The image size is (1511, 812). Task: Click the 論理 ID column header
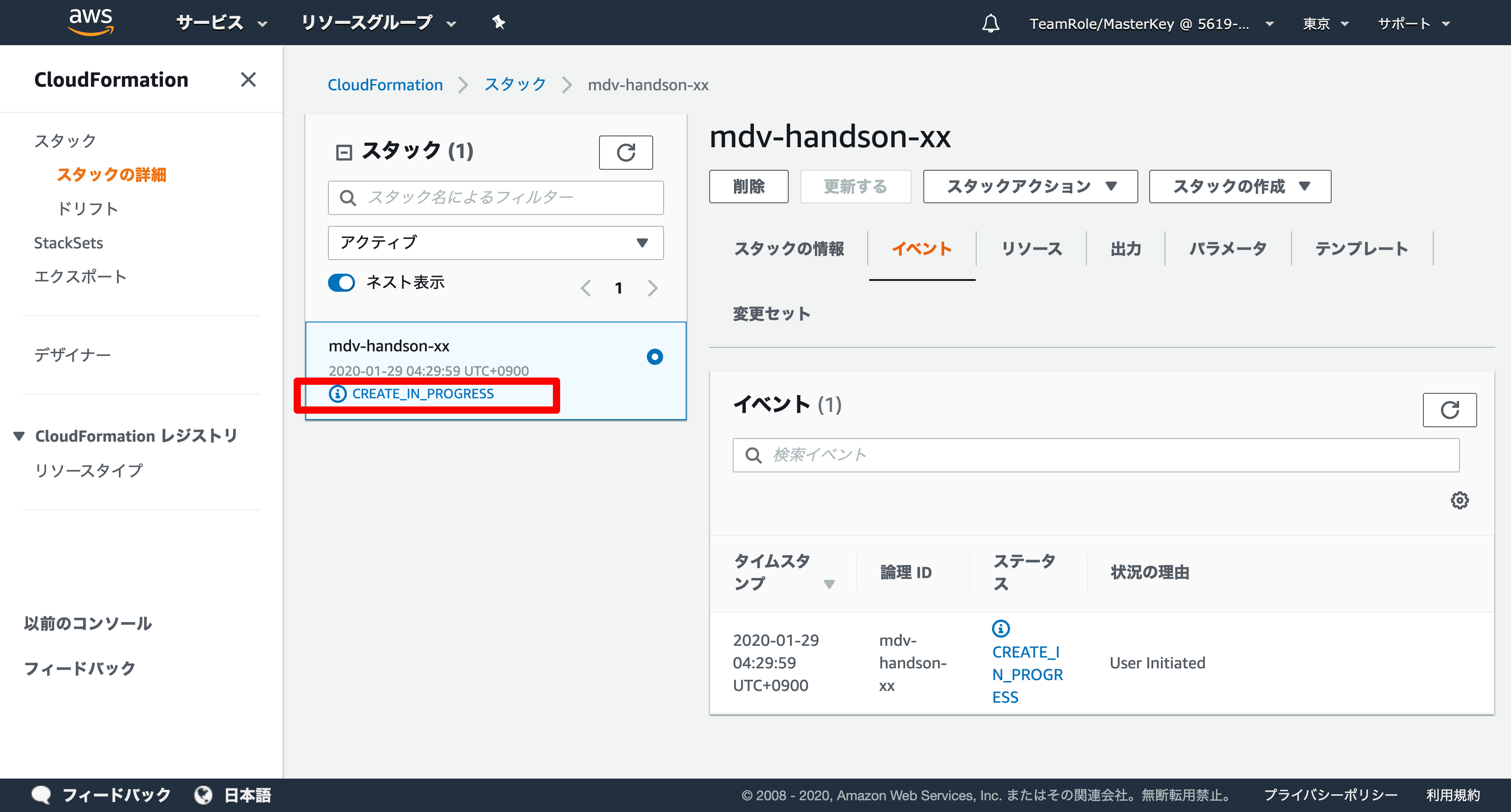pyautogui.click(x=906, y=572)
